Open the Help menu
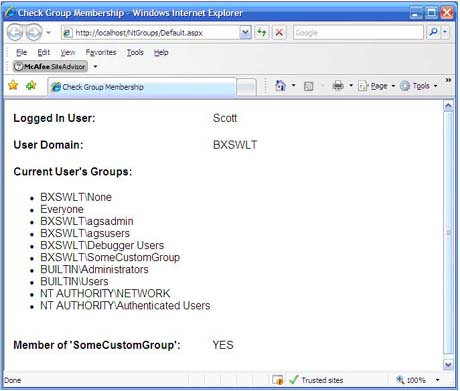 161,52
